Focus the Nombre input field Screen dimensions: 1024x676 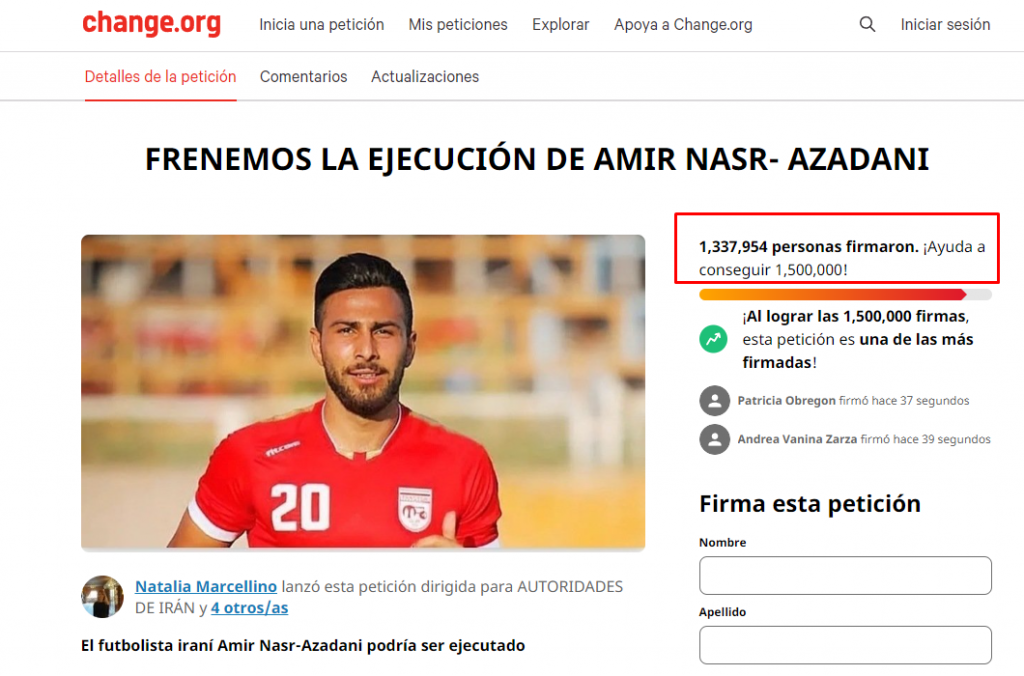(x=845, y=575)
